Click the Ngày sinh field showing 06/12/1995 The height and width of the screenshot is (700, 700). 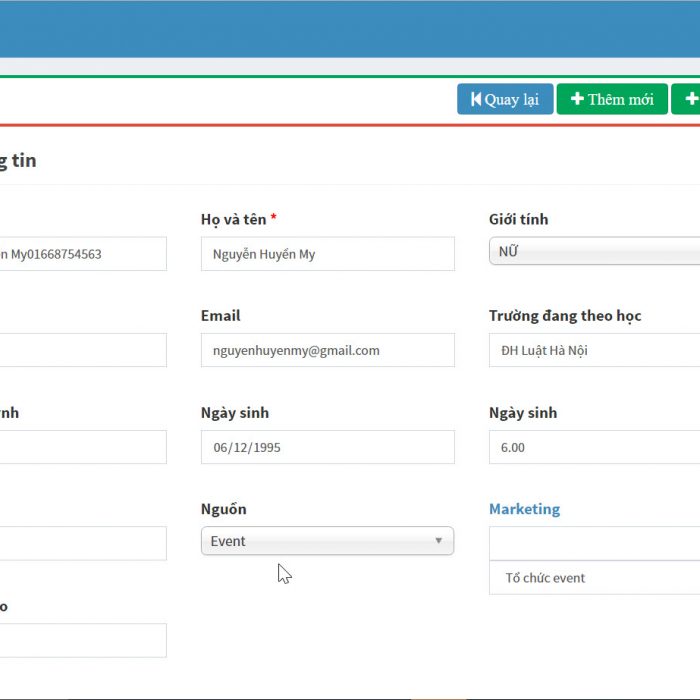[x=327, y=447]
